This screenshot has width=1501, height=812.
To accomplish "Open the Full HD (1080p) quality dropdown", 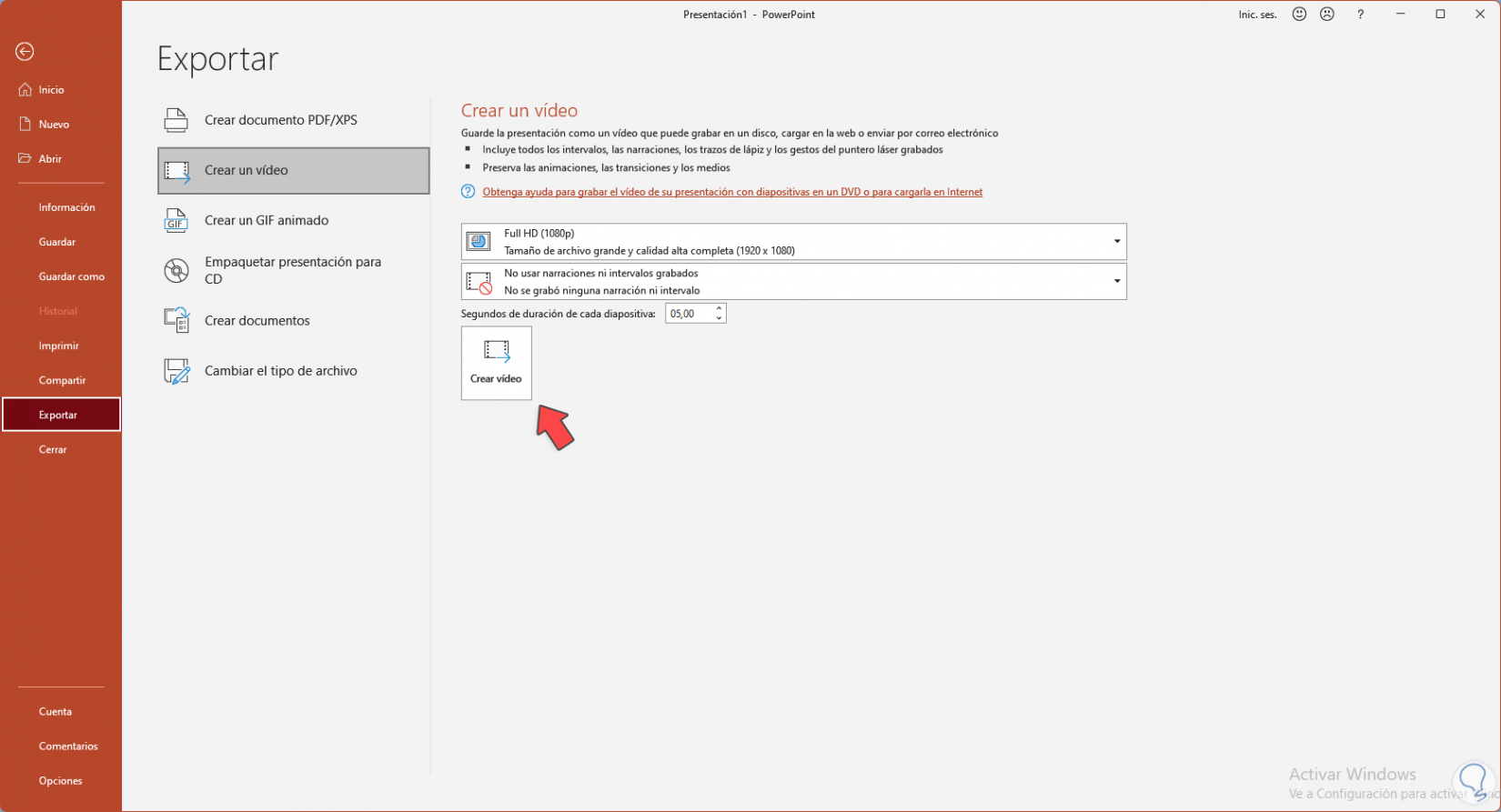I will point(794,242).
